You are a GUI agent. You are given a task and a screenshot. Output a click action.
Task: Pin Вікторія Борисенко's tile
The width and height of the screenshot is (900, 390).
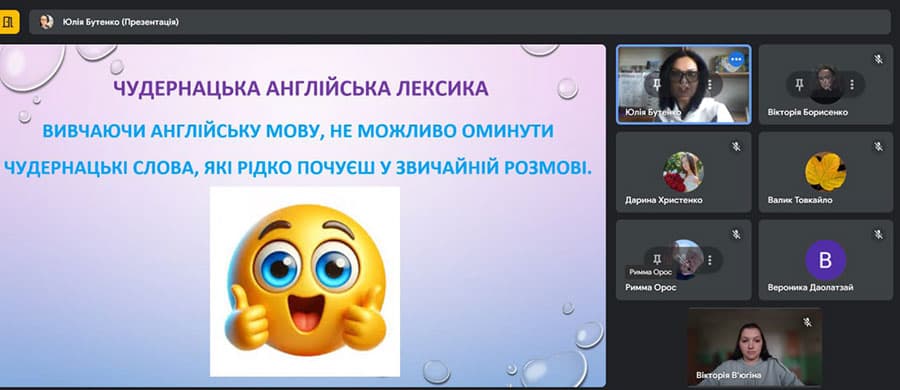pyautogui.click(x=799, y=84)
